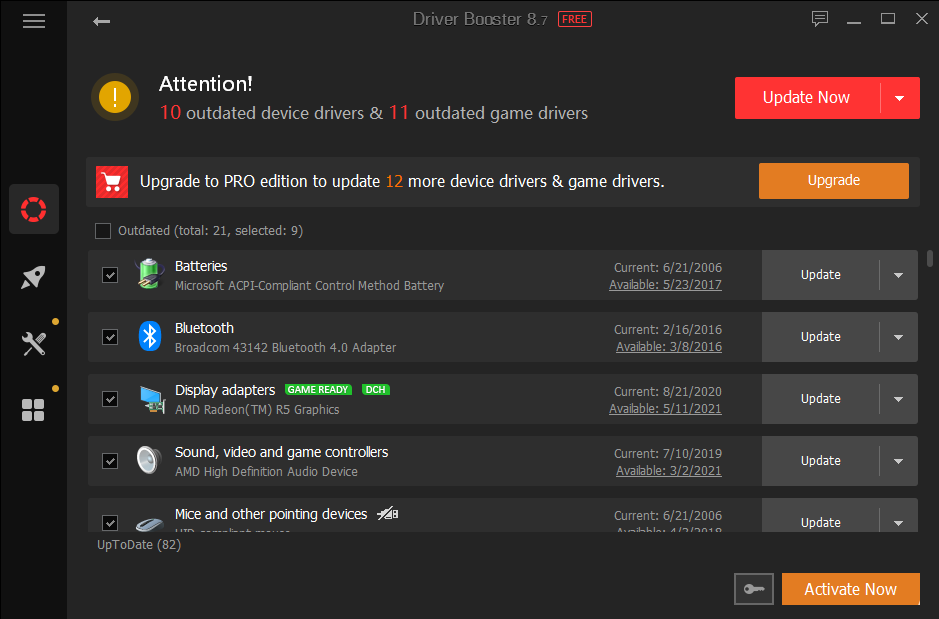Open the hamburger menu

(33, 20)
